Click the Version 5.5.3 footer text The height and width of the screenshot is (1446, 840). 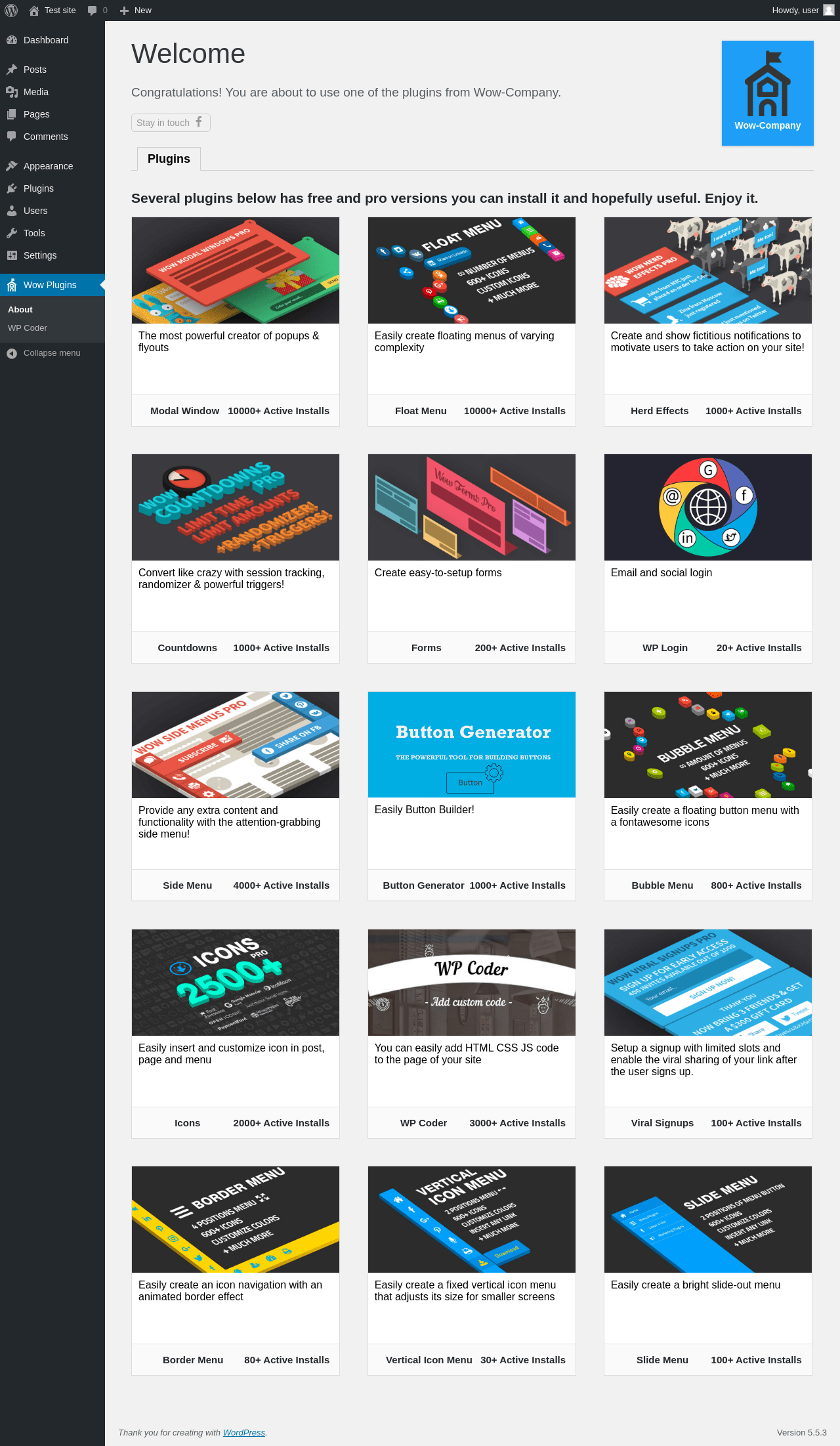801,1432
